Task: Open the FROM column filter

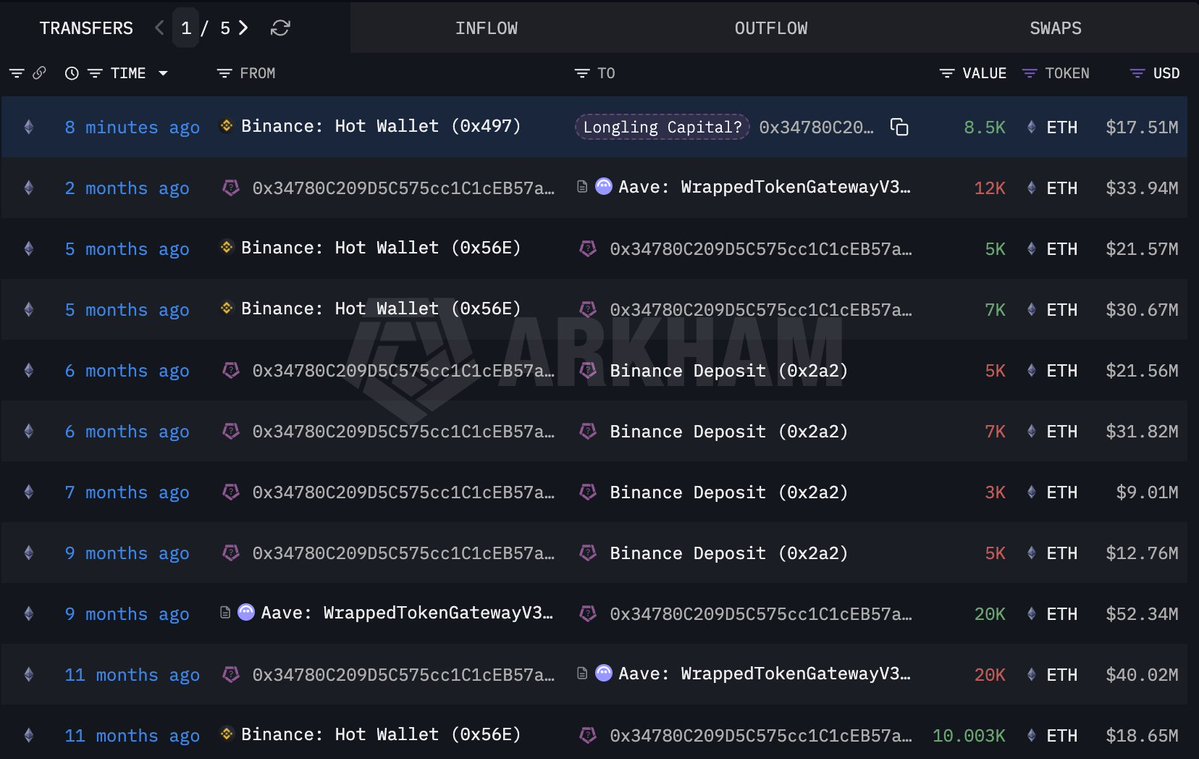Action: click(224, 73)
